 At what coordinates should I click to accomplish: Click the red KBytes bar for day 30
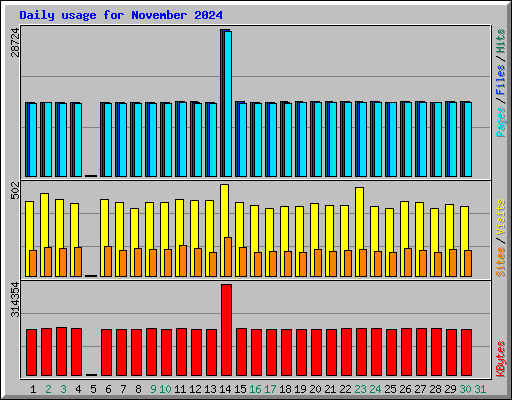(x=466, y=352)
